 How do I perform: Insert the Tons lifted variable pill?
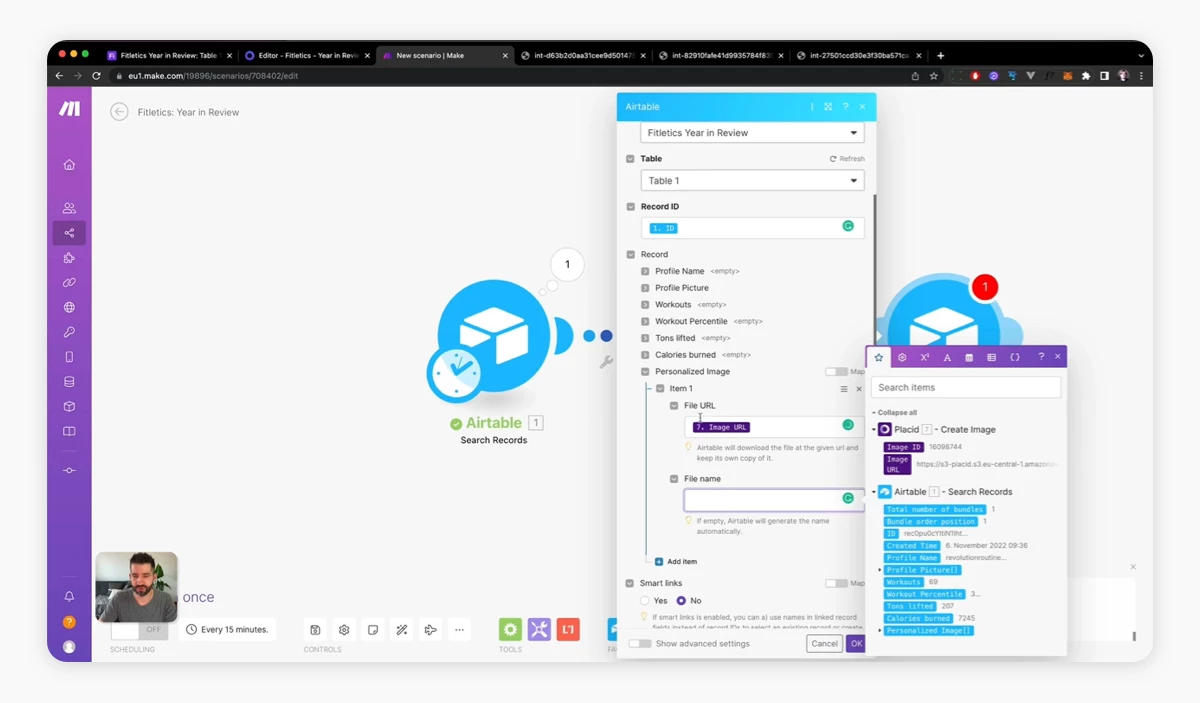910,606
